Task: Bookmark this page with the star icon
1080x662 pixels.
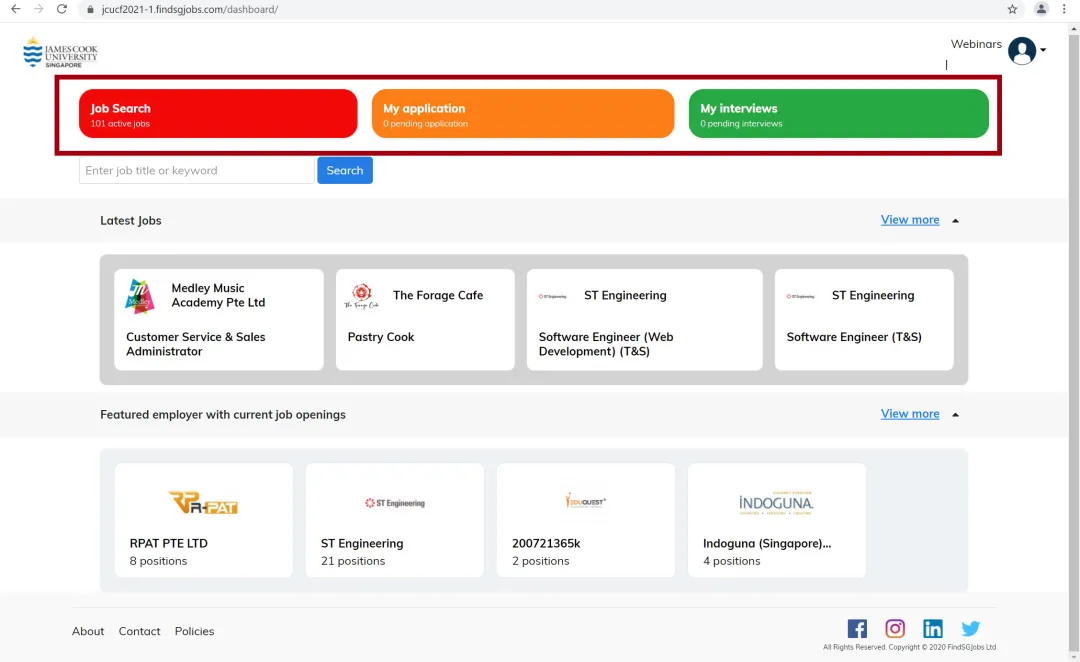Action: (x=1012, y=9)
